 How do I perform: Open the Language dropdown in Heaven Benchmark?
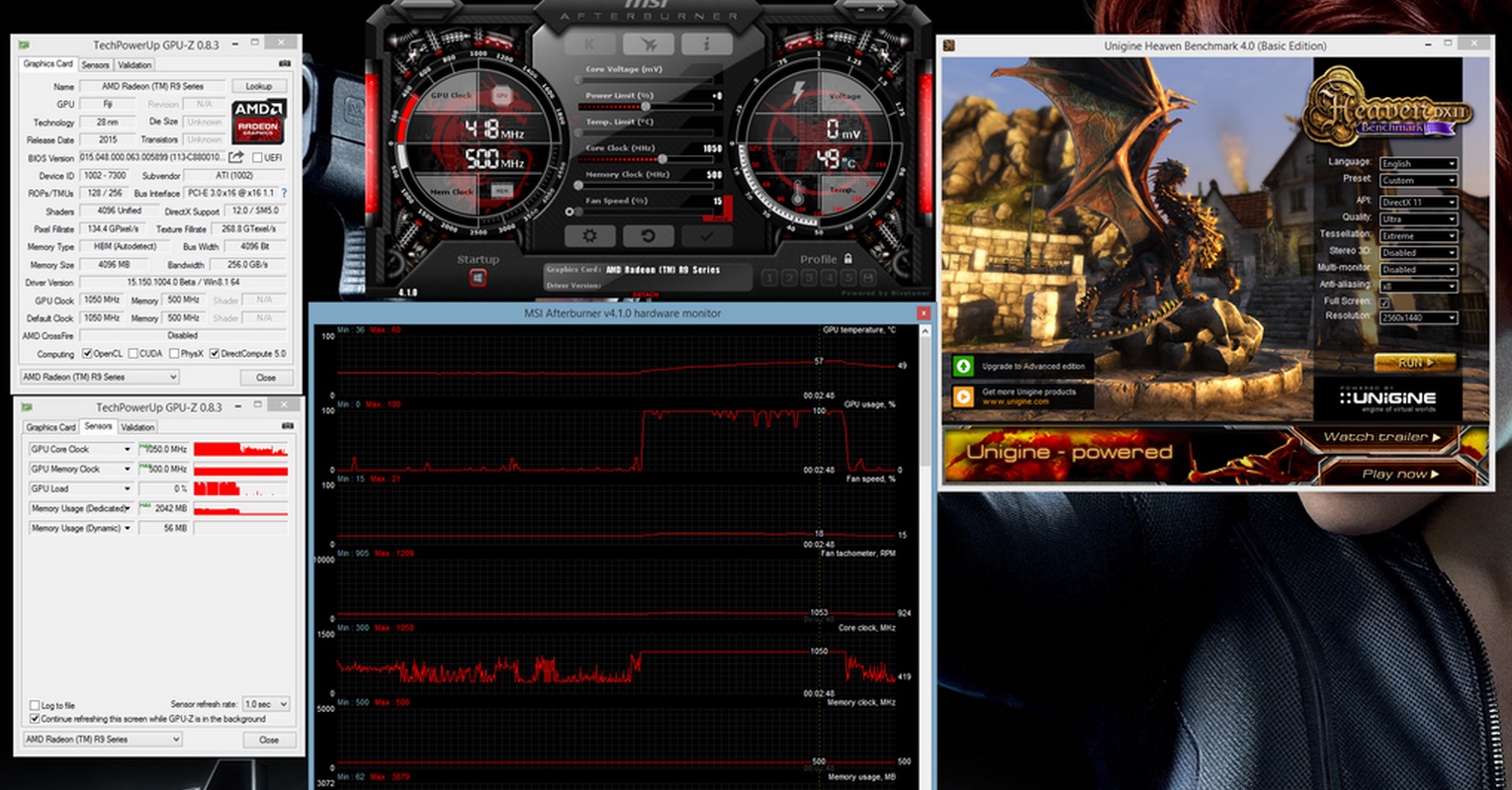pyautogui.click(x=1418, y=163)
